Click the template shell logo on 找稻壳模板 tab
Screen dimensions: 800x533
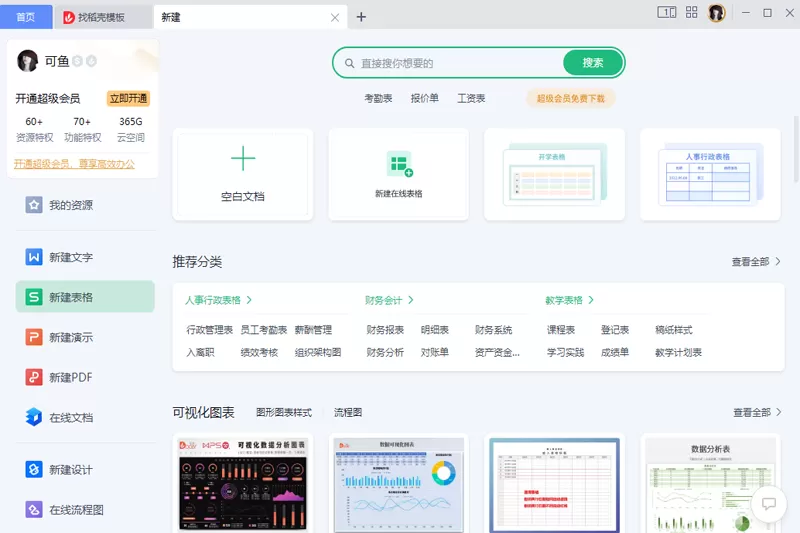[69, 17]
